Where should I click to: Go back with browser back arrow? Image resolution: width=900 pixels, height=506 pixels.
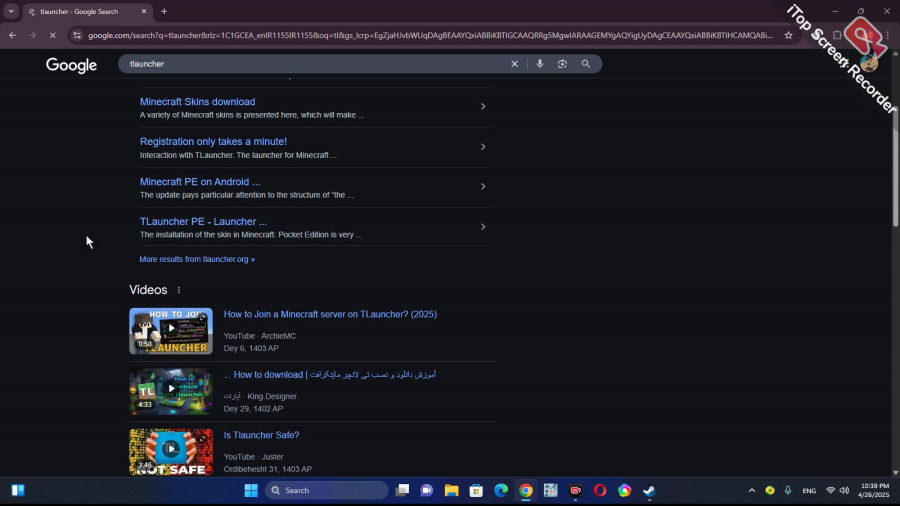[12, 35]
